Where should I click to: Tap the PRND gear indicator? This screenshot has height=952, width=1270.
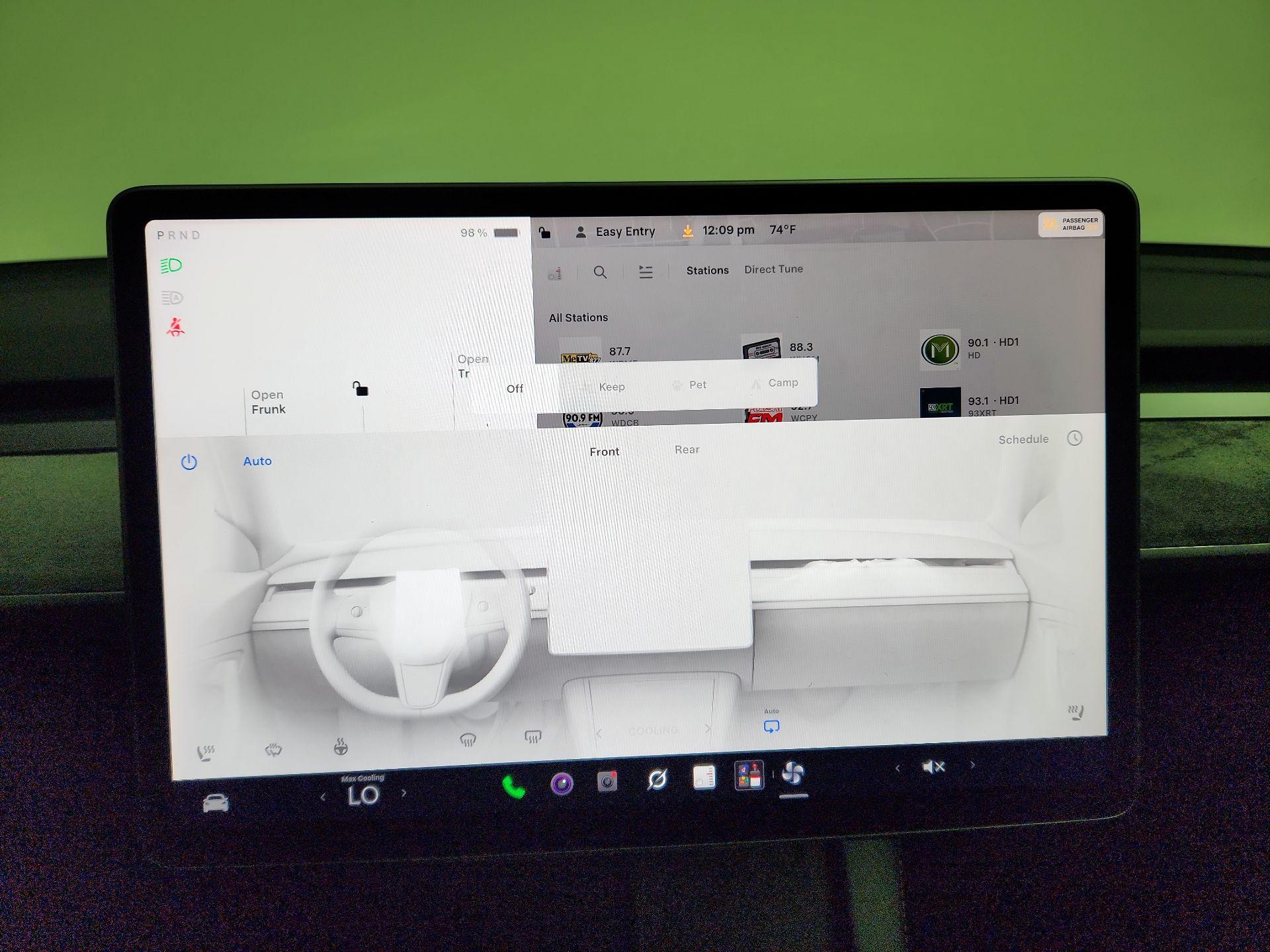[x=178, y=235]
